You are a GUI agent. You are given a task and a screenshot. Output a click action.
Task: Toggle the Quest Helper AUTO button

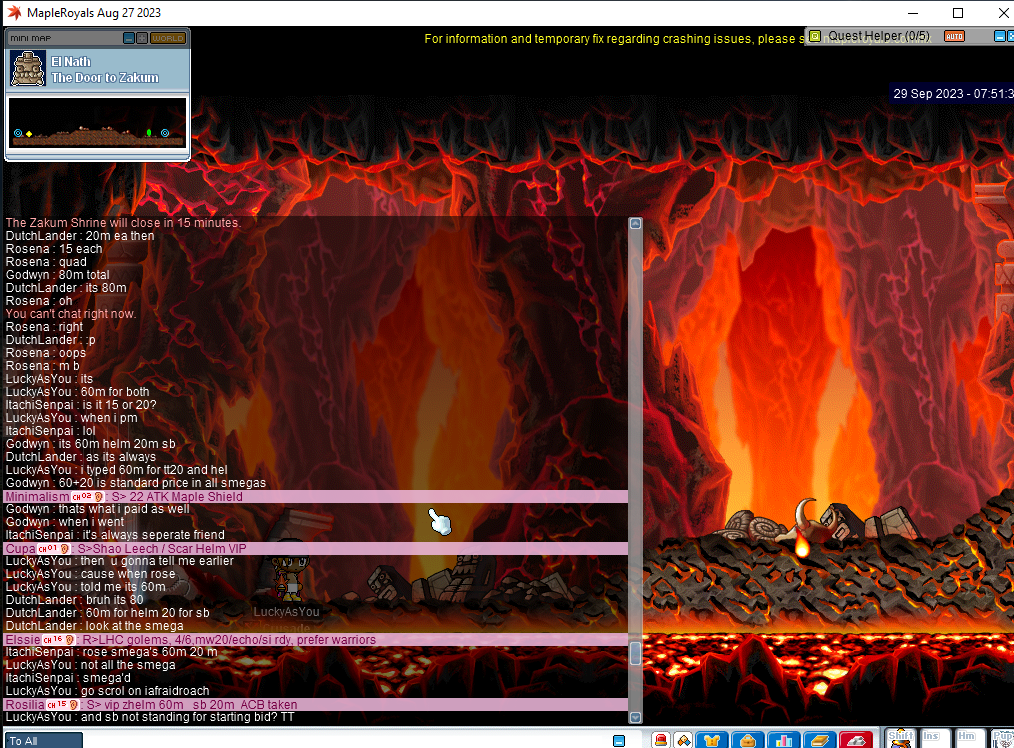click(954, 36)
